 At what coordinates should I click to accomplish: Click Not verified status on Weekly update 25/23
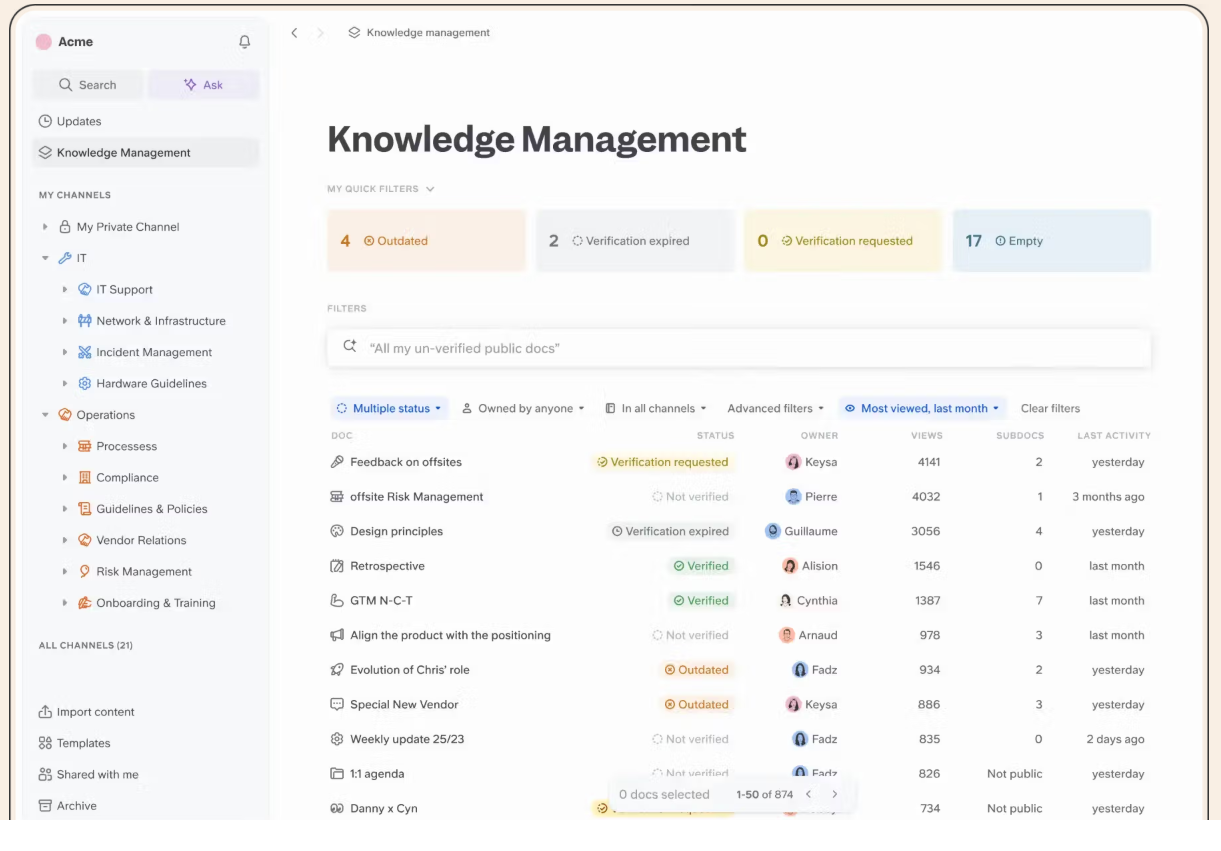click(x=690, y=739)
